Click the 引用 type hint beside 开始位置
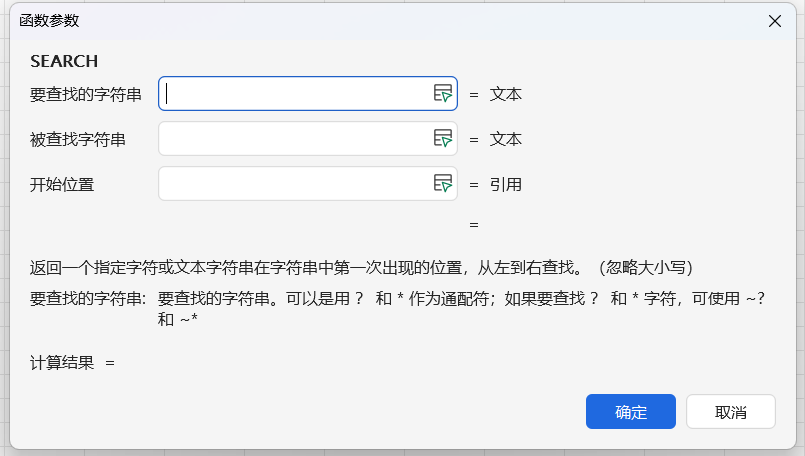This screenshot has height=456, width=805. [x=506, y=184]
